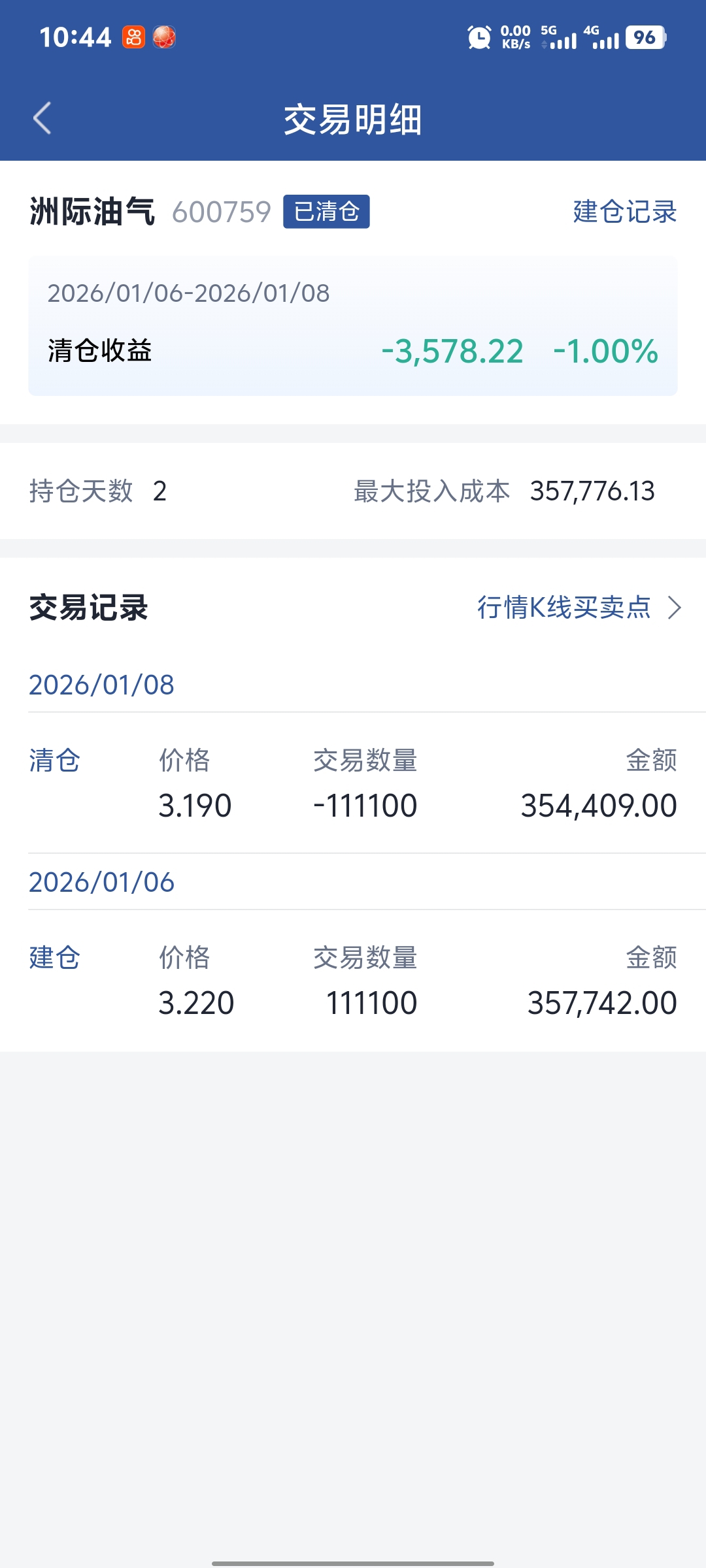Image resolution: width=706 pixels, height=1568 pixels.
Task: Tap the network speed KB/s indicator
Action: [515, 37]
